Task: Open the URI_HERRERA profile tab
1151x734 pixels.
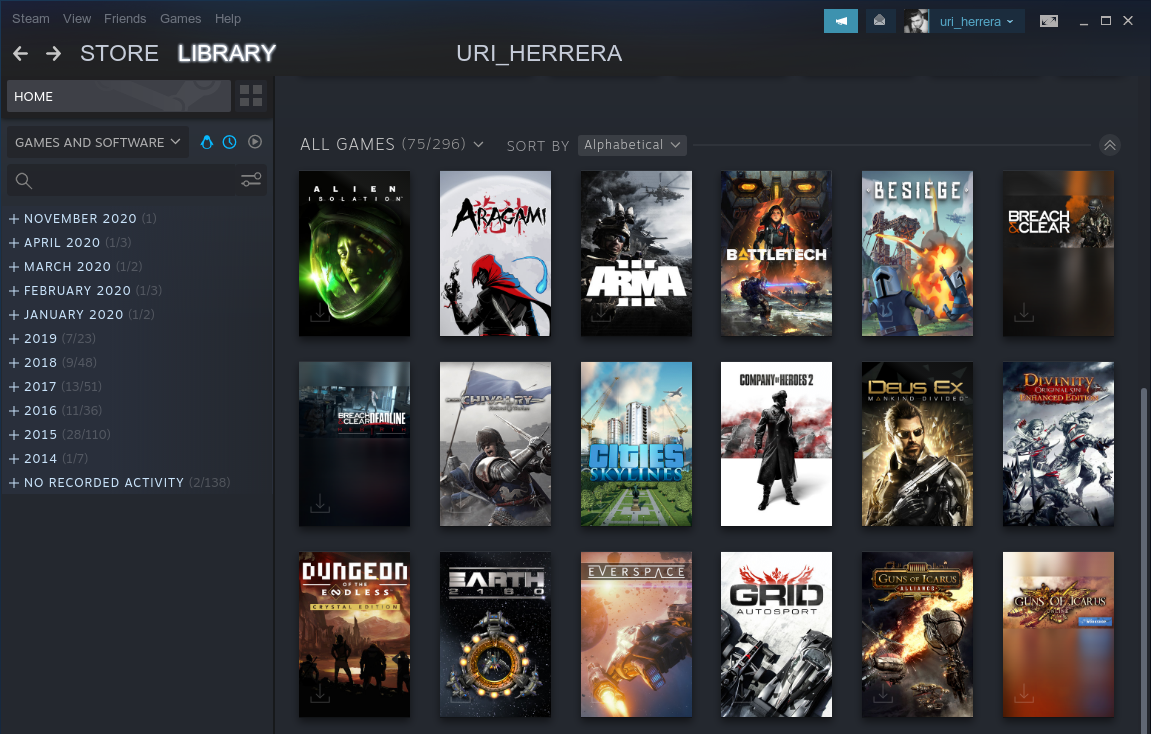Action: pos(539,54)
